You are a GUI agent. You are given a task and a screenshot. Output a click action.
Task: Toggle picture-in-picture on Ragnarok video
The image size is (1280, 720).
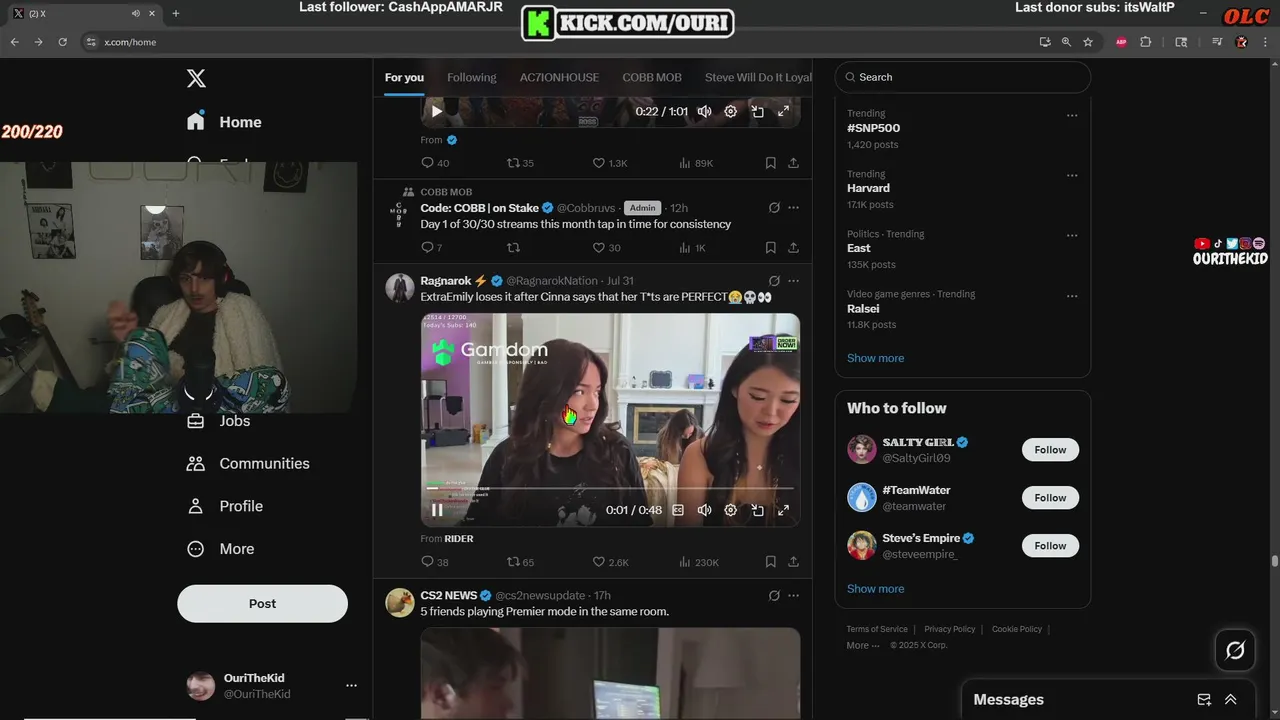point(758,510)
